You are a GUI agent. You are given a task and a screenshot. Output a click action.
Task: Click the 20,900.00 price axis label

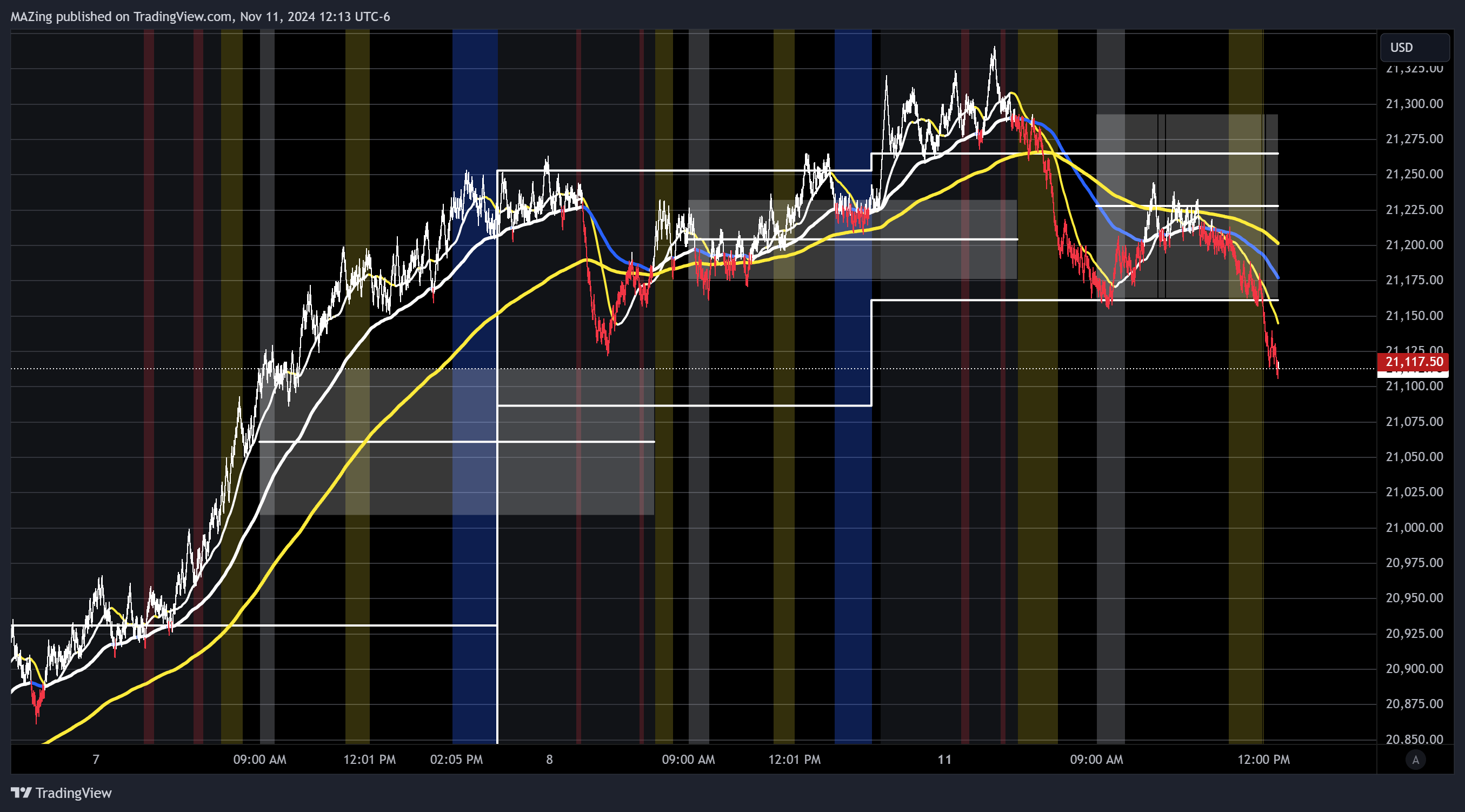[1414, 669]
